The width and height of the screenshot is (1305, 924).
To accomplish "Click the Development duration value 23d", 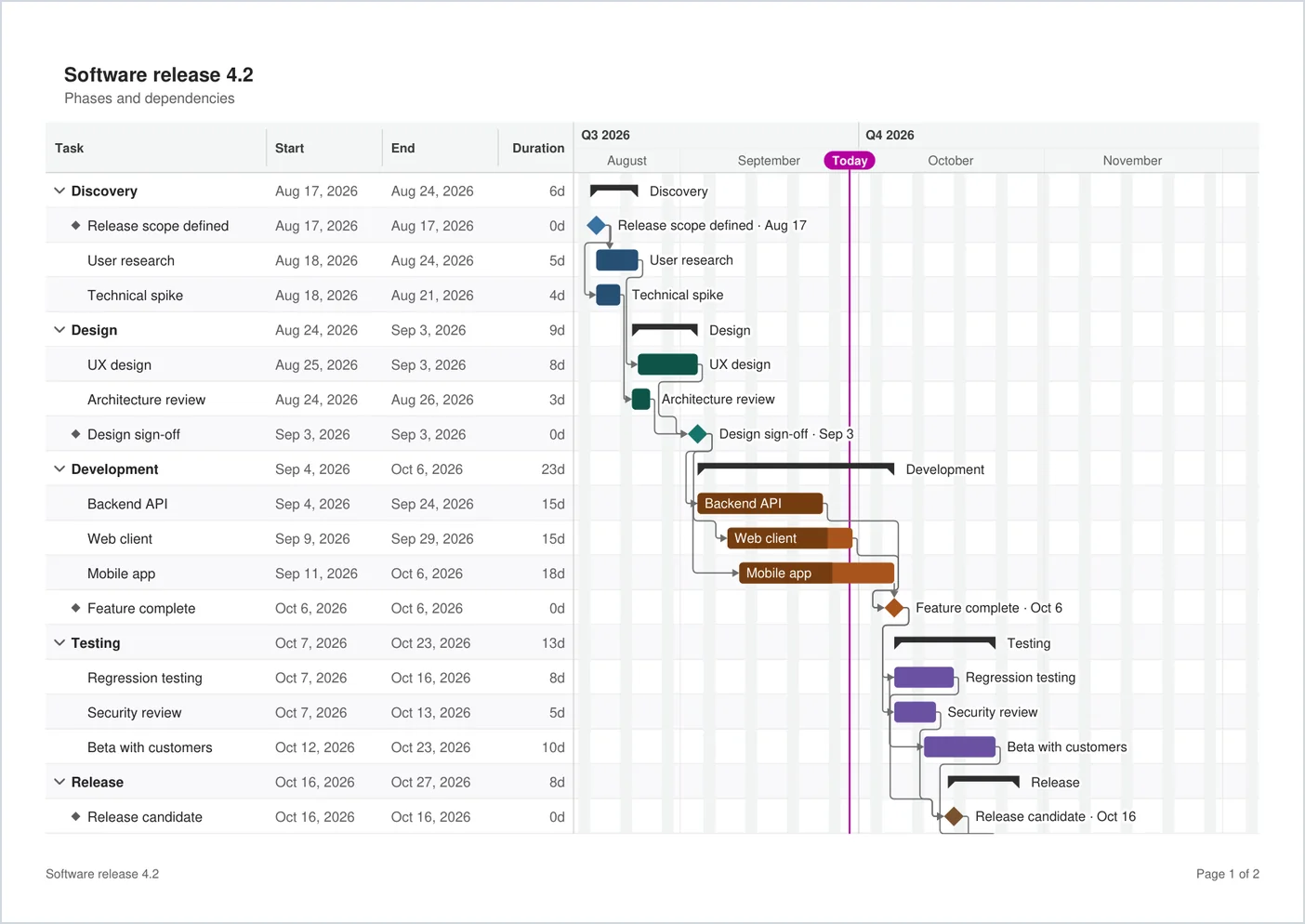I will (553, 469).
